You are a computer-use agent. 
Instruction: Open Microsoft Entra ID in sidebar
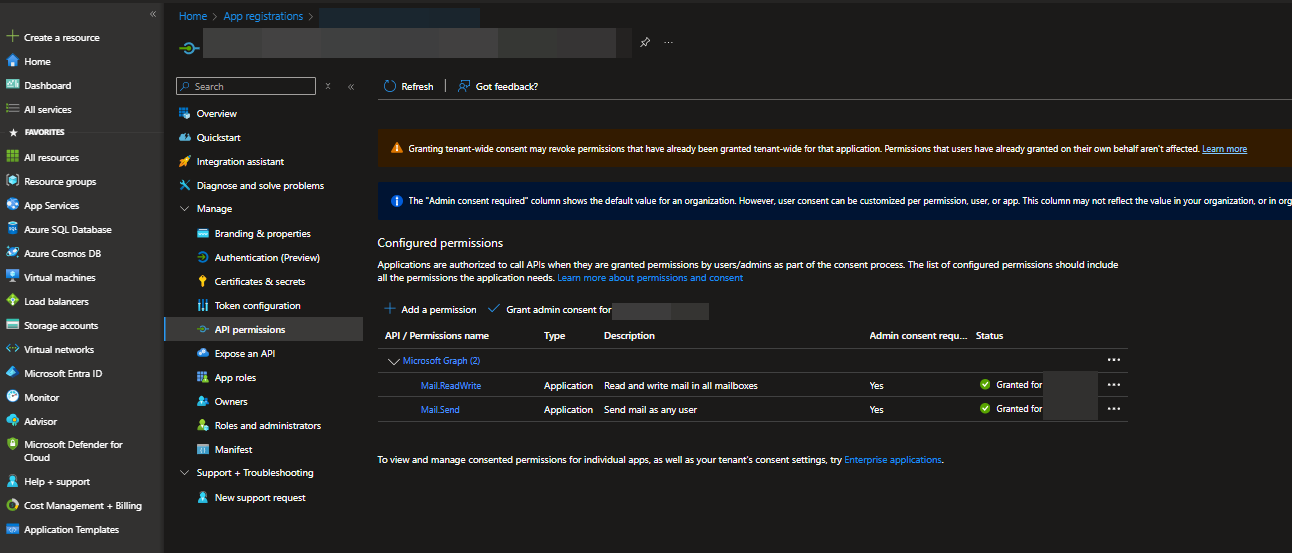(x=63, y=374)
